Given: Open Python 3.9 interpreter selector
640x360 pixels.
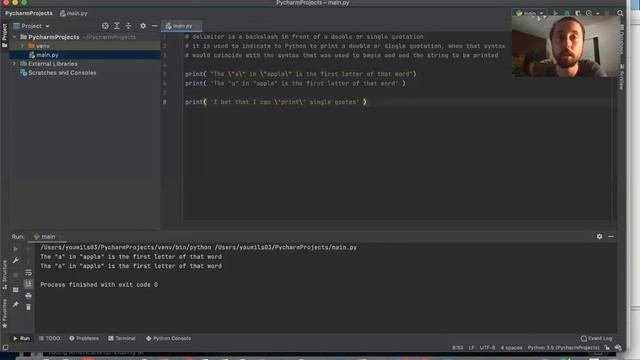Looking at the screenshot, I should pyautogui.click(x=563, y=348).
